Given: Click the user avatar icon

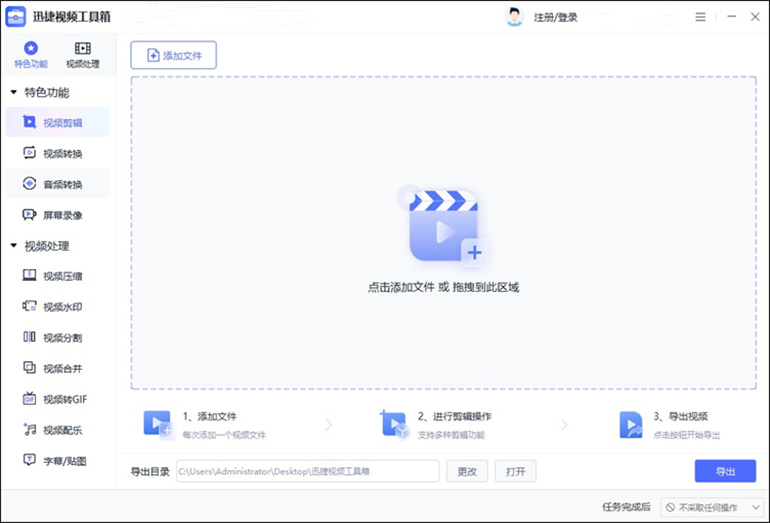Looking at the screenshot, I should tap(514, 17).
